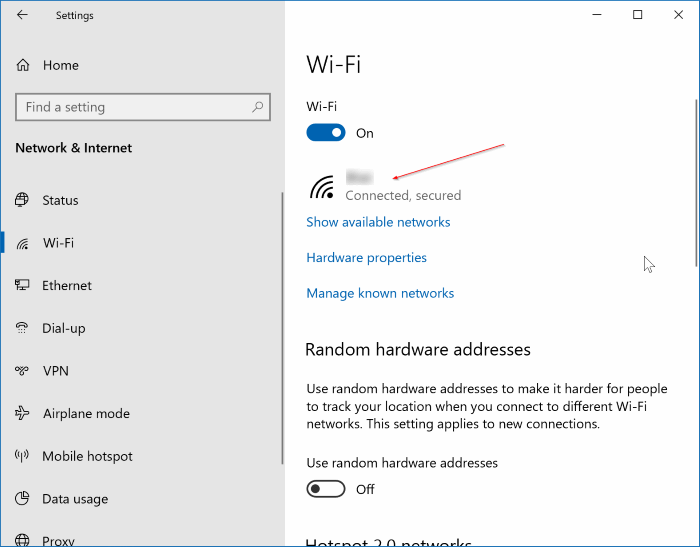Click the Mobile hotspot antenna icon
This screenshot has height=547, width=700.
pos(22,455)
